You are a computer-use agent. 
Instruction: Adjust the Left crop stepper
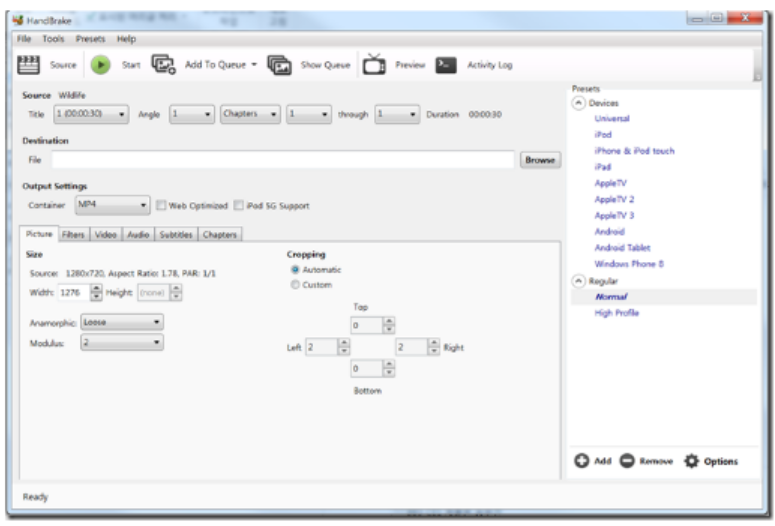[344, 347]
